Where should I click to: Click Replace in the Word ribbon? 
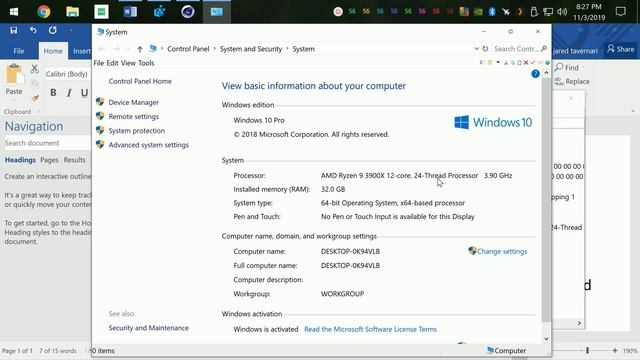[x=572, y=82]
